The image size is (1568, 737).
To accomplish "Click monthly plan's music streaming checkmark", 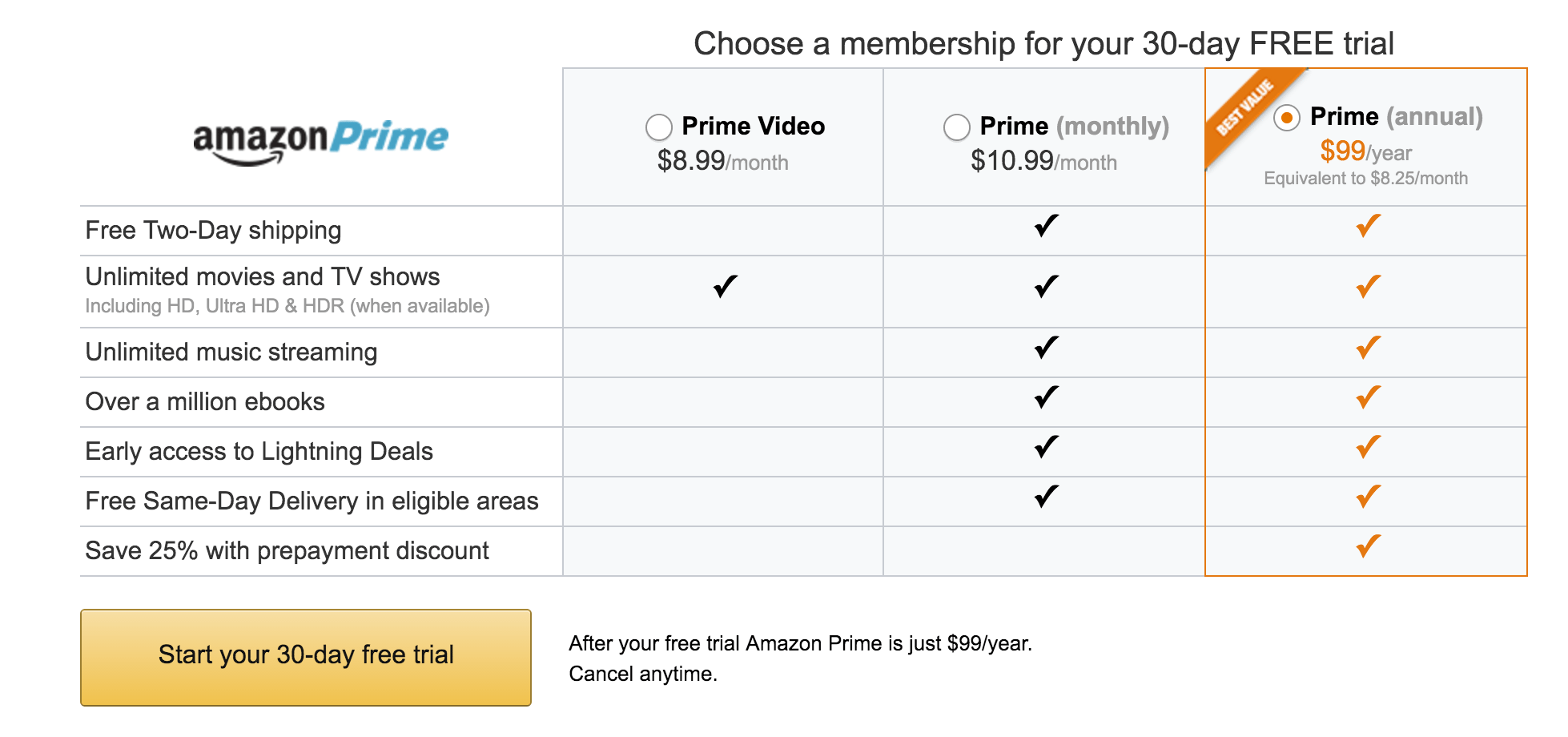I will (x=1046, y=348).
